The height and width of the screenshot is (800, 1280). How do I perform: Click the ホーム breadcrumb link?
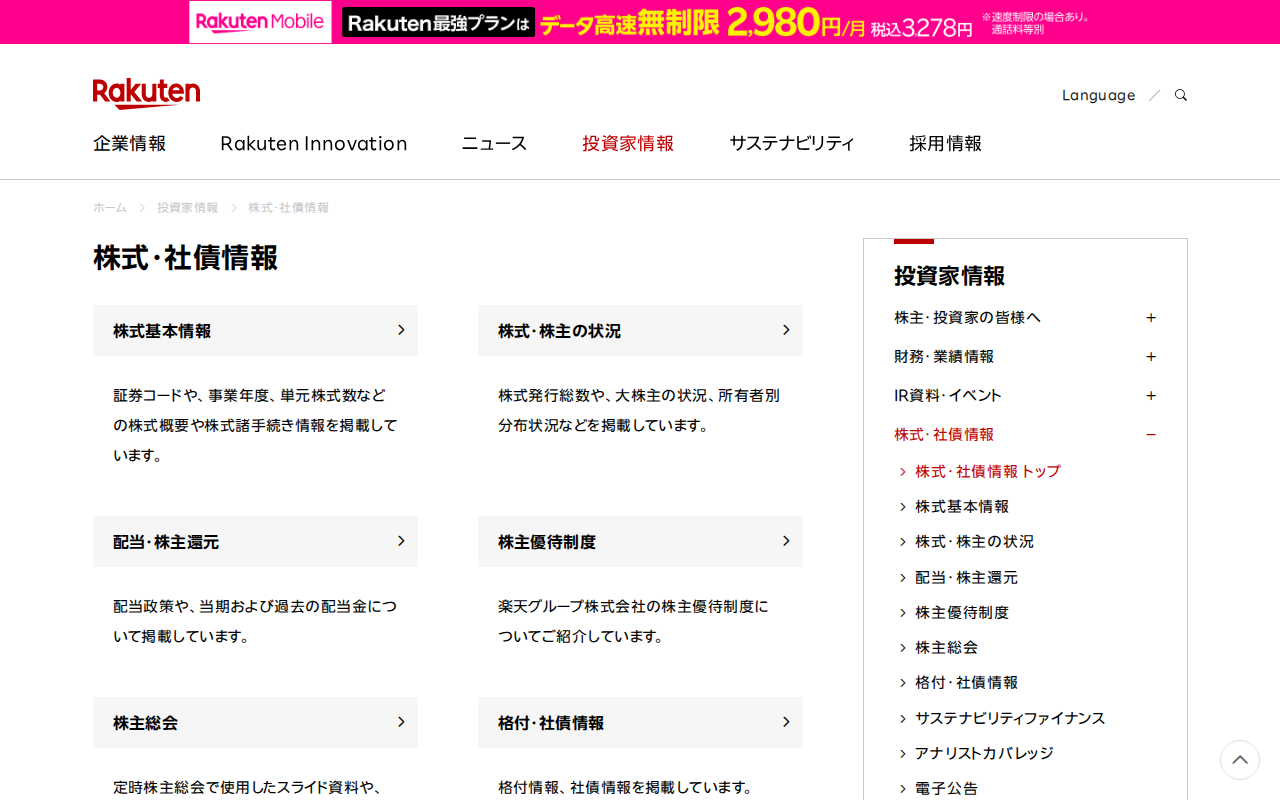click(x=110, y=207)
